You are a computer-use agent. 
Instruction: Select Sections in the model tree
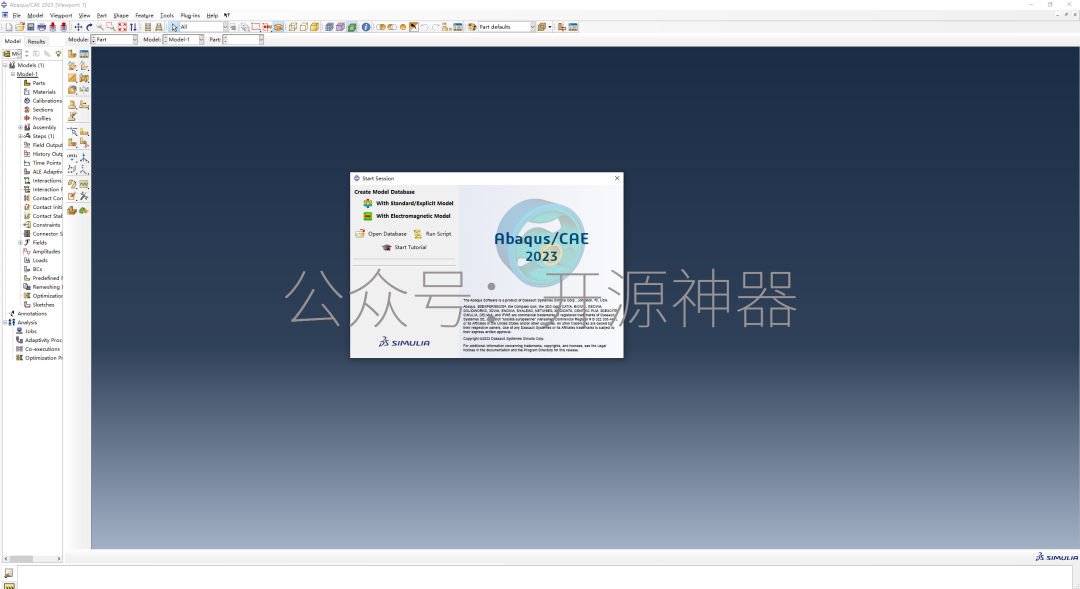pos(43,110)
